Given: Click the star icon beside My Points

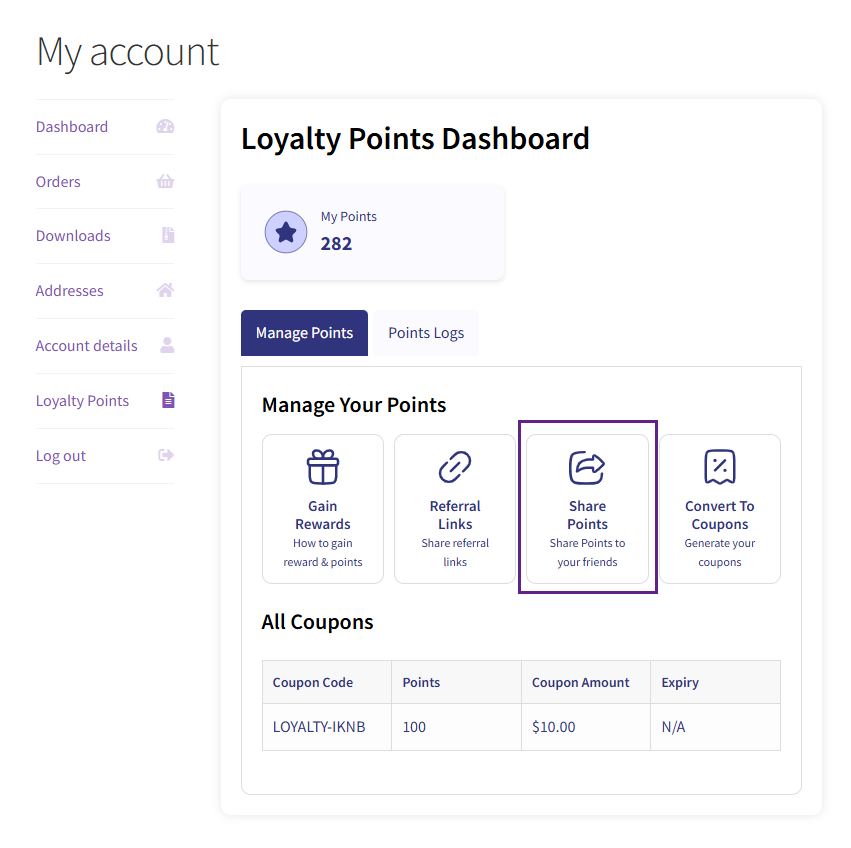Looking at the screenshot, I should (x=286, y=232).
